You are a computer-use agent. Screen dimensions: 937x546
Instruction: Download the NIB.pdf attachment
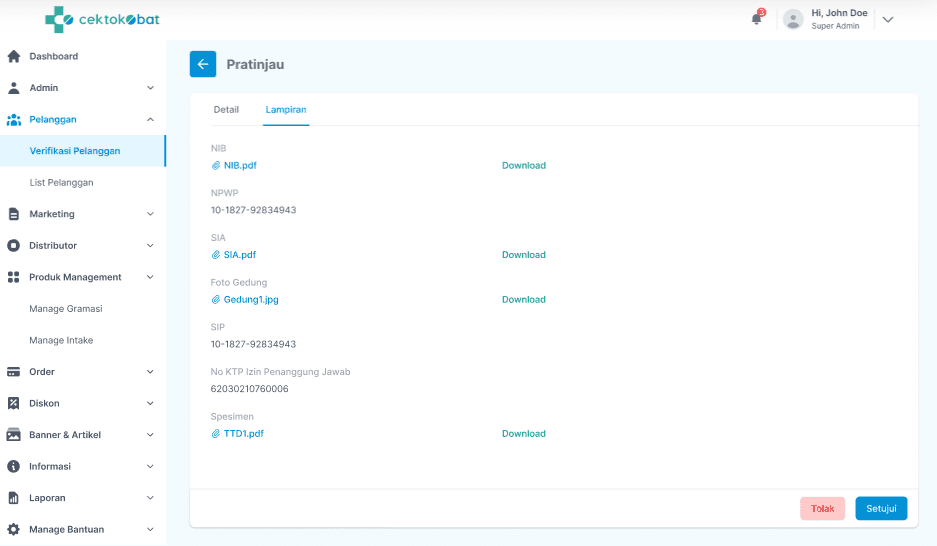(524, 165)
